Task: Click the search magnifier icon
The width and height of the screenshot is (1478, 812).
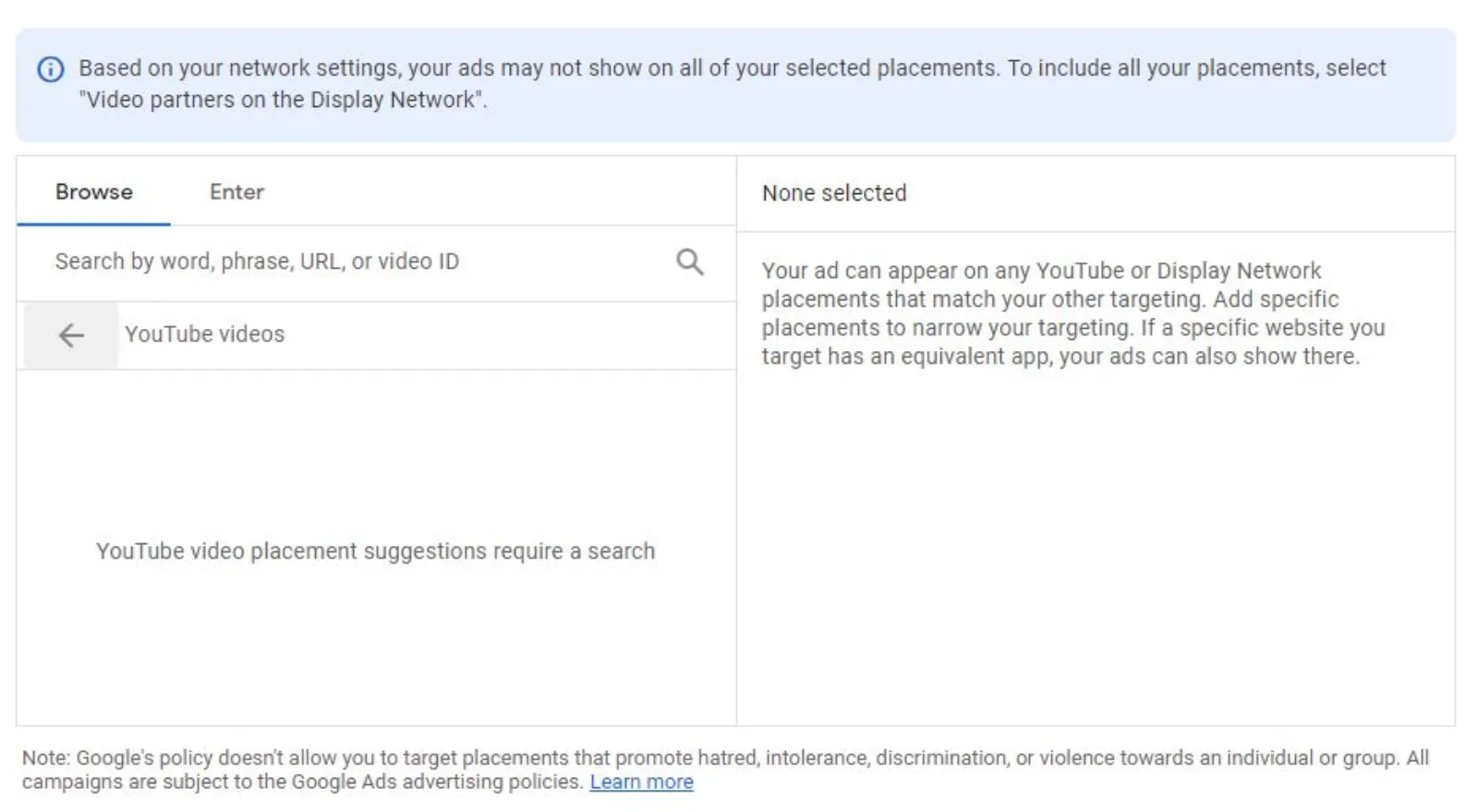Action: point(690,262)
